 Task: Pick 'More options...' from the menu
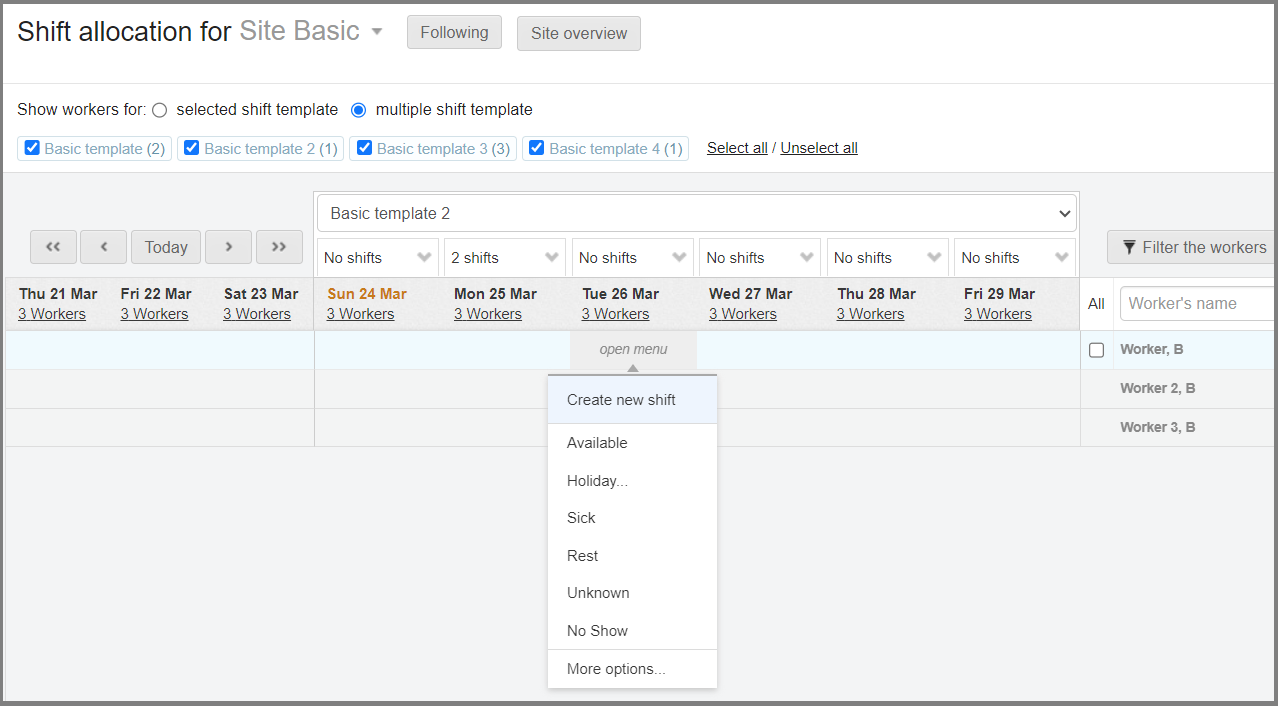pyautogui.click(x=616, y=669)
